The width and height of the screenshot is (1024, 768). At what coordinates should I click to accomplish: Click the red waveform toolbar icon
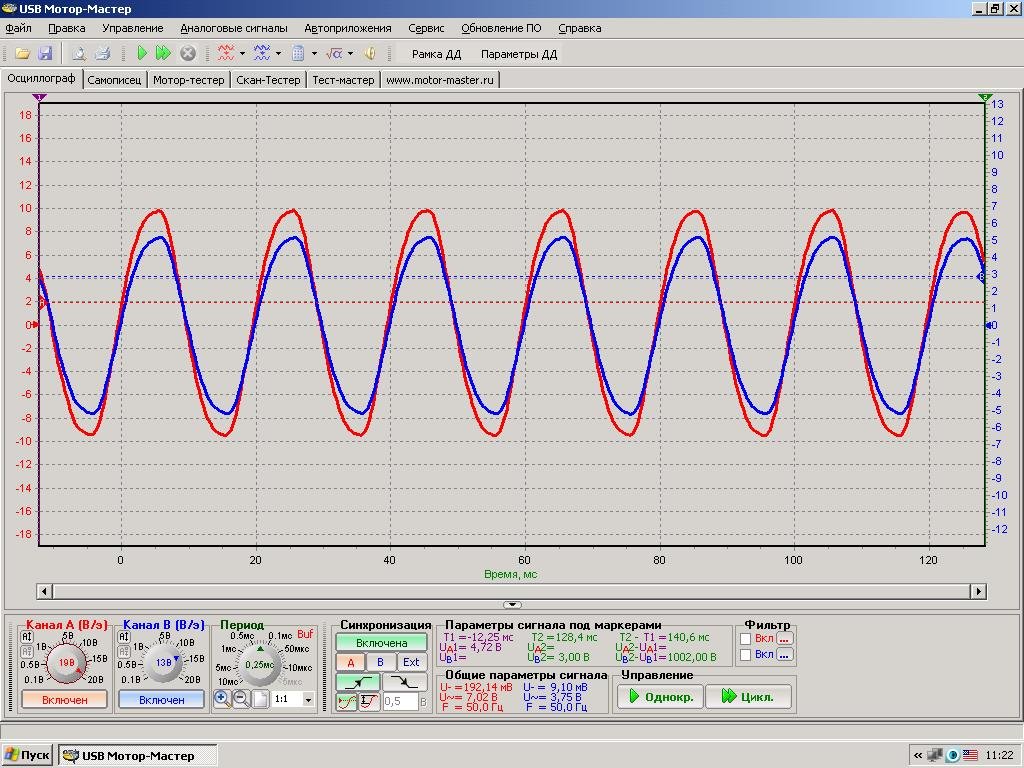tap(226, 54)
